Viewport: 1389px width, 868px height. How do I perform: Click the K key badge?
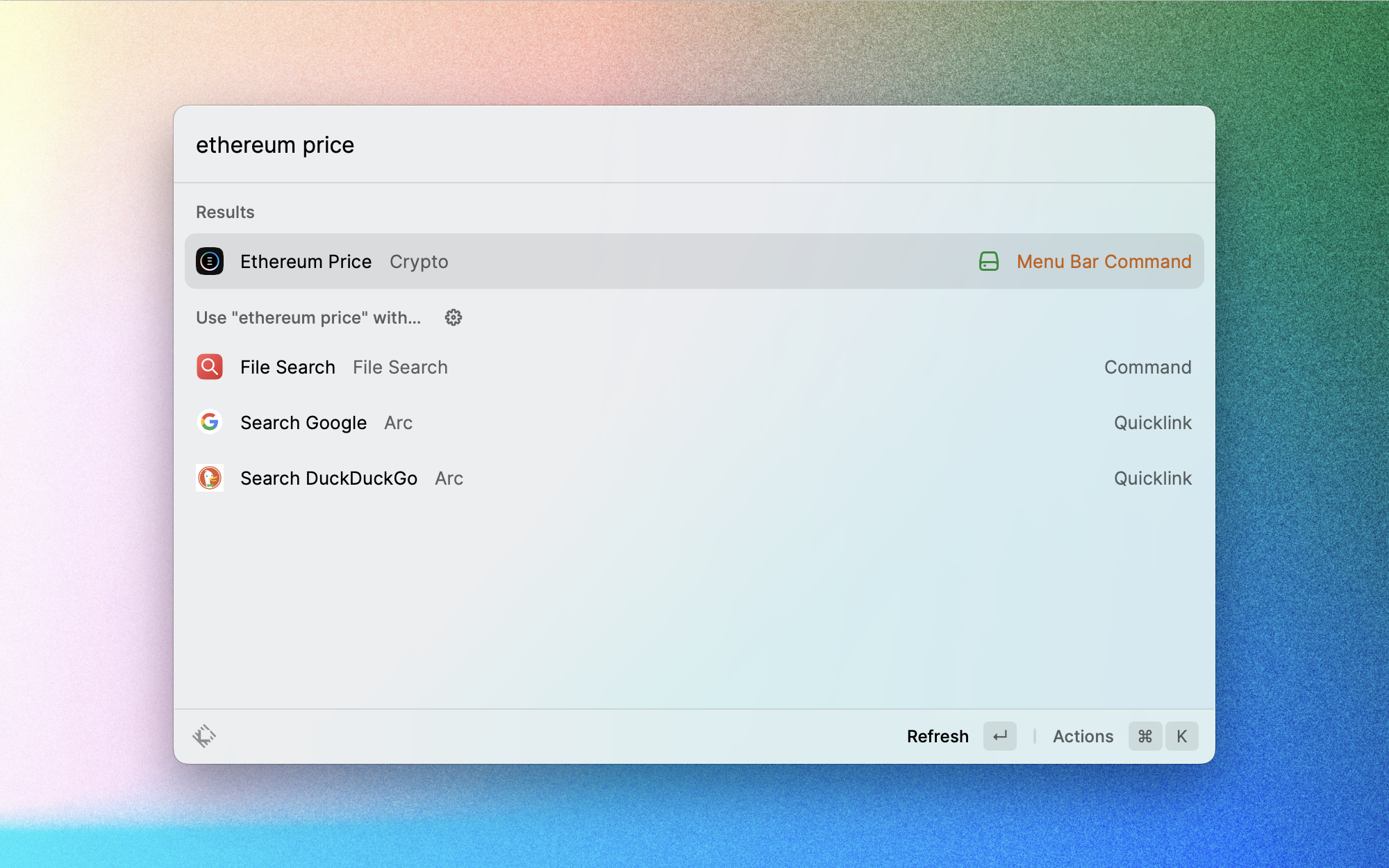(x=1181, y=736)
